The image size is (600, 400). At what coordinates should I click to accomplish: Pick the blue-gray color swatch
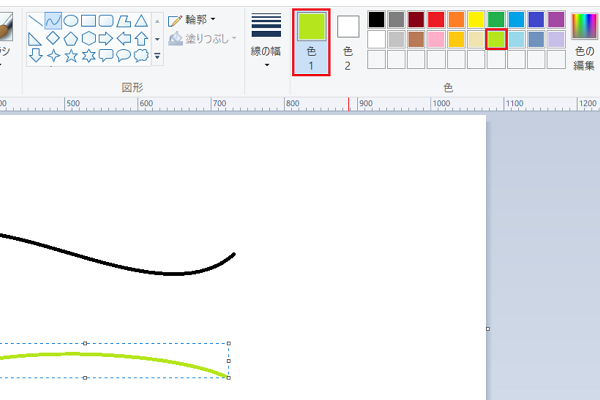[x=536, y=39]
